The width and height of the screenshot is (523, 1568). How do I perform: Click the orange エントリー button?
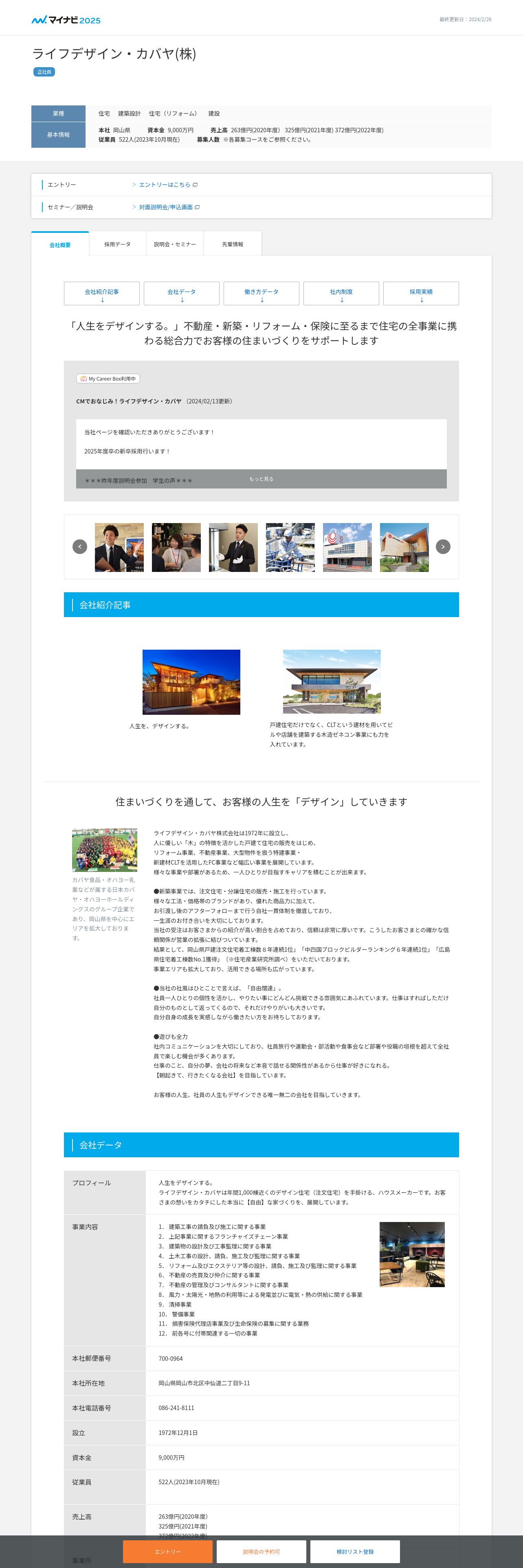pos(167,1552)
